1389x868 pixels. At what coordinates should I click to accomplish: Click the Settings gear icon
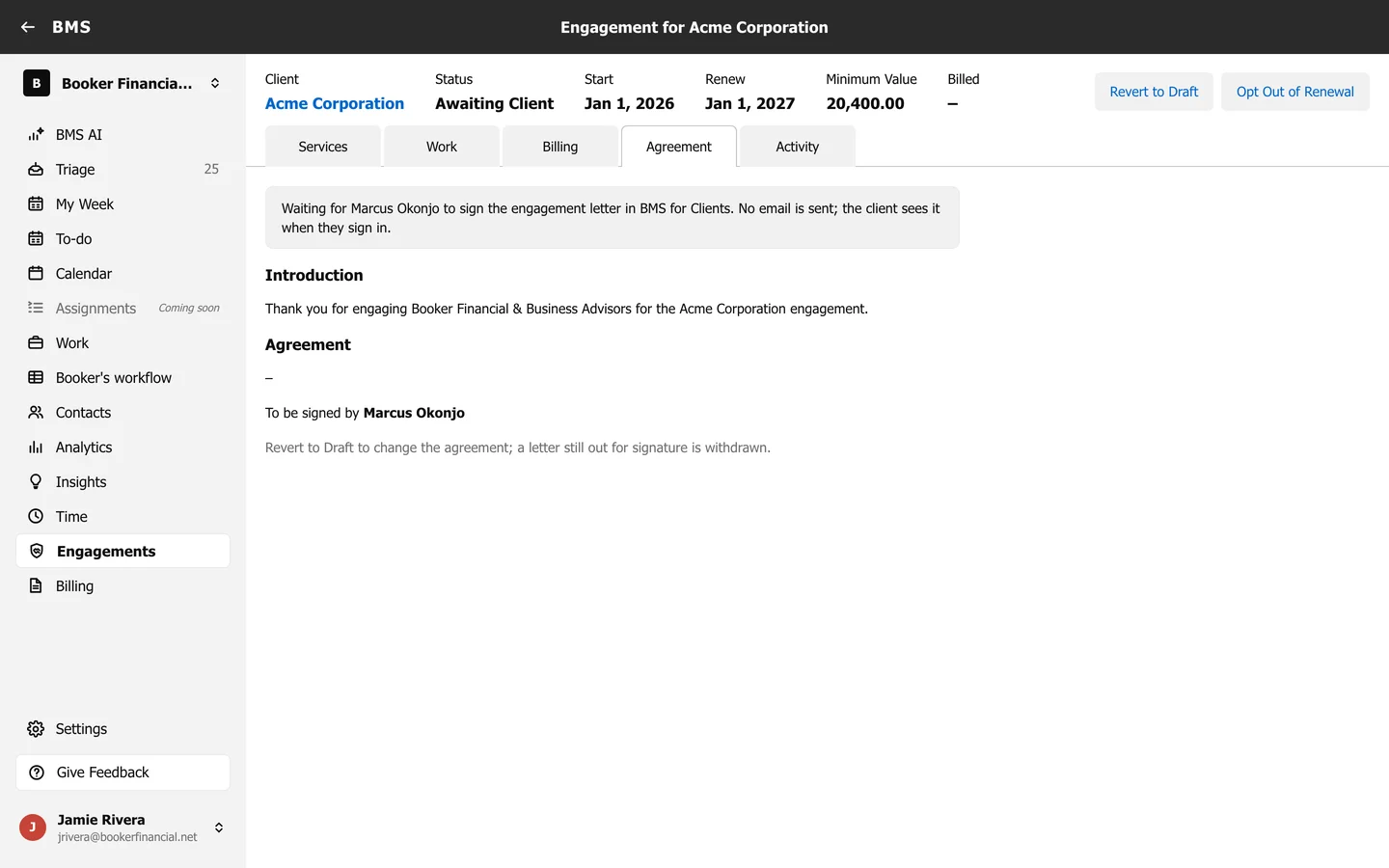click(x=36, y=729)
